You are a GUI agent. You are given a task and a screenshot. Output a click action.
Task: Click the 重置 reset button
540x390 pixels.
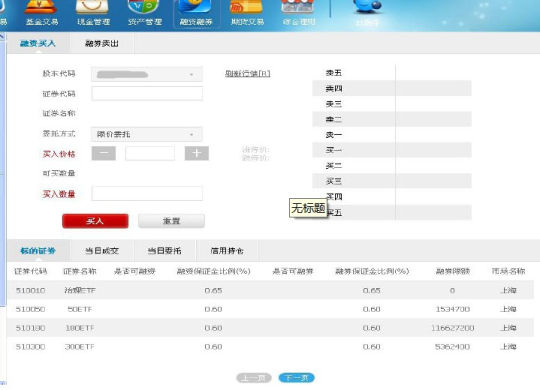pyautogui.click(x=172, y=221)
